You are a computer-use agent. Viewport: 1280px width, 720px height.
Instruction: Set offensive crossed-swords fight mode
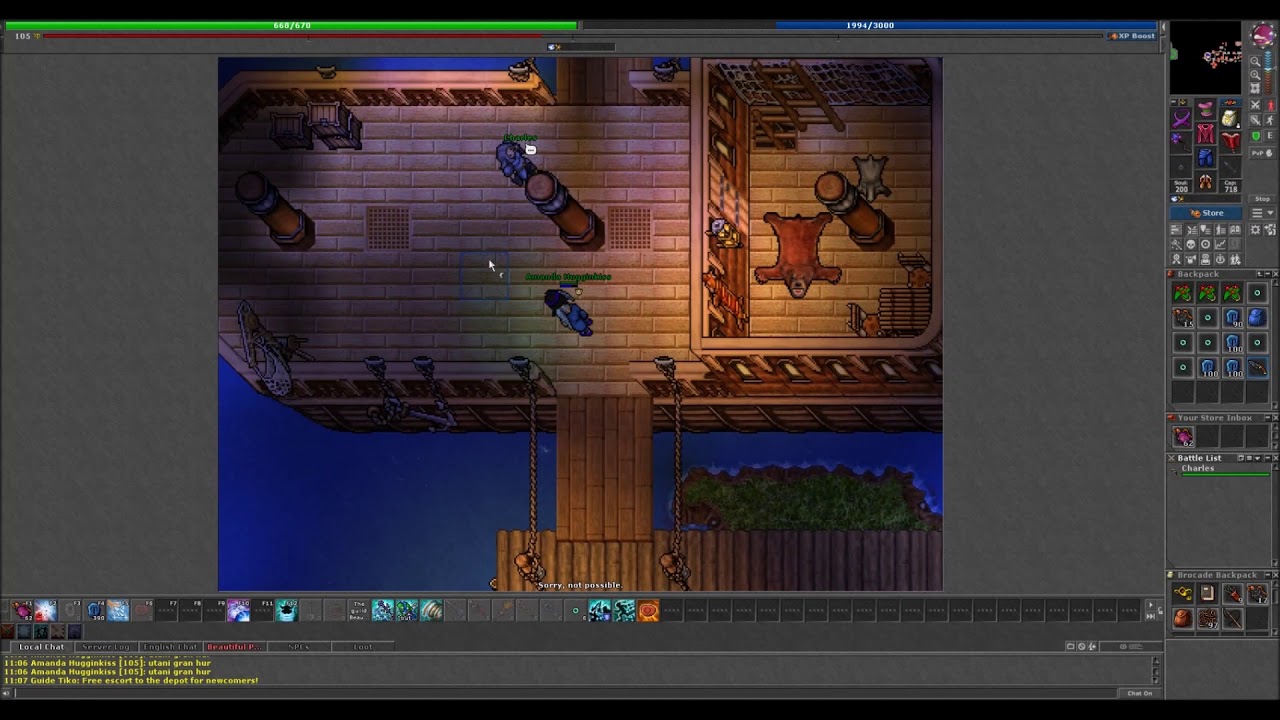coord(1255,105)
